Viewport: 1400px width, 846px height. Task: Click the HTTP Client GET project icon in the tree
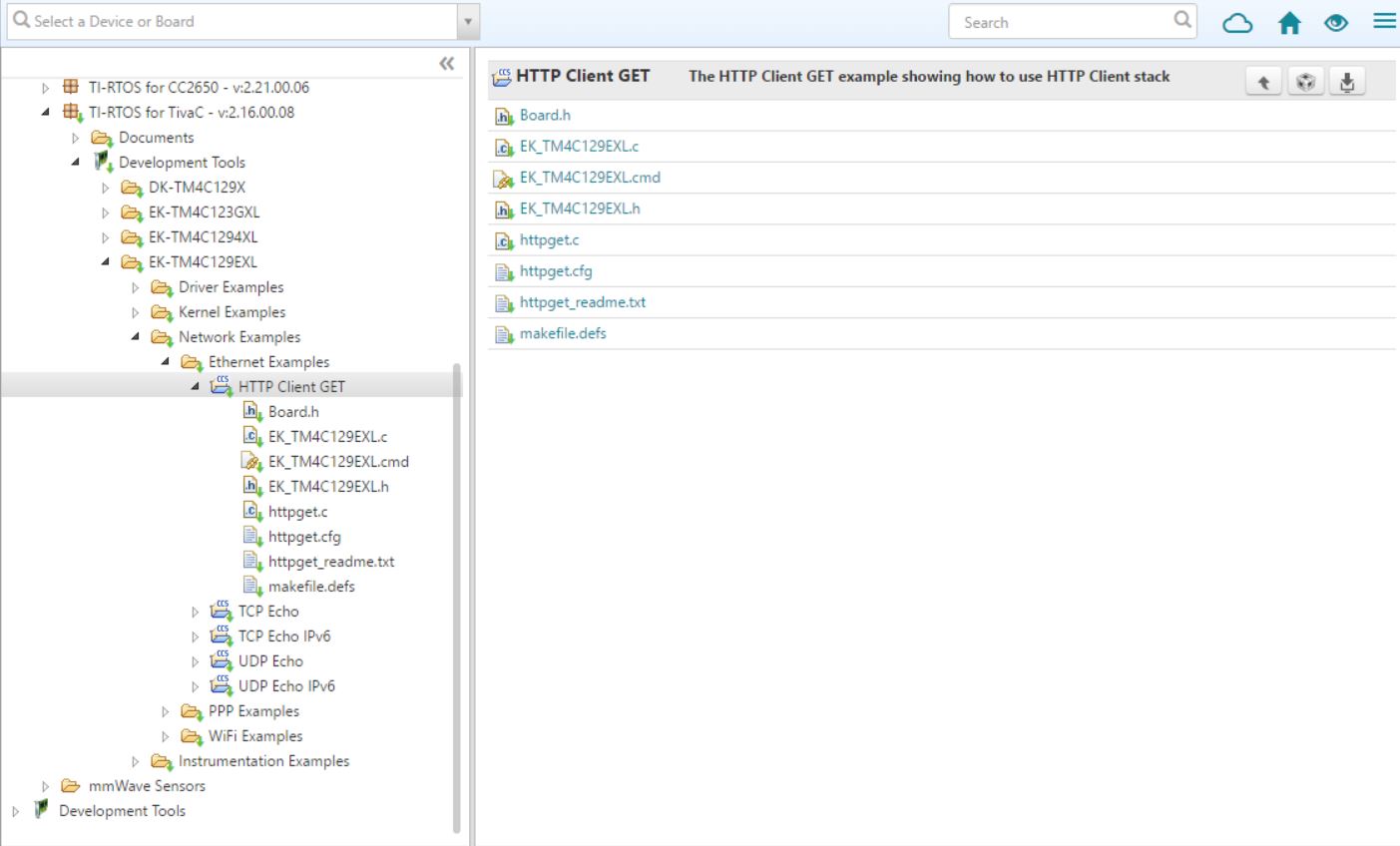coord(221,386)
